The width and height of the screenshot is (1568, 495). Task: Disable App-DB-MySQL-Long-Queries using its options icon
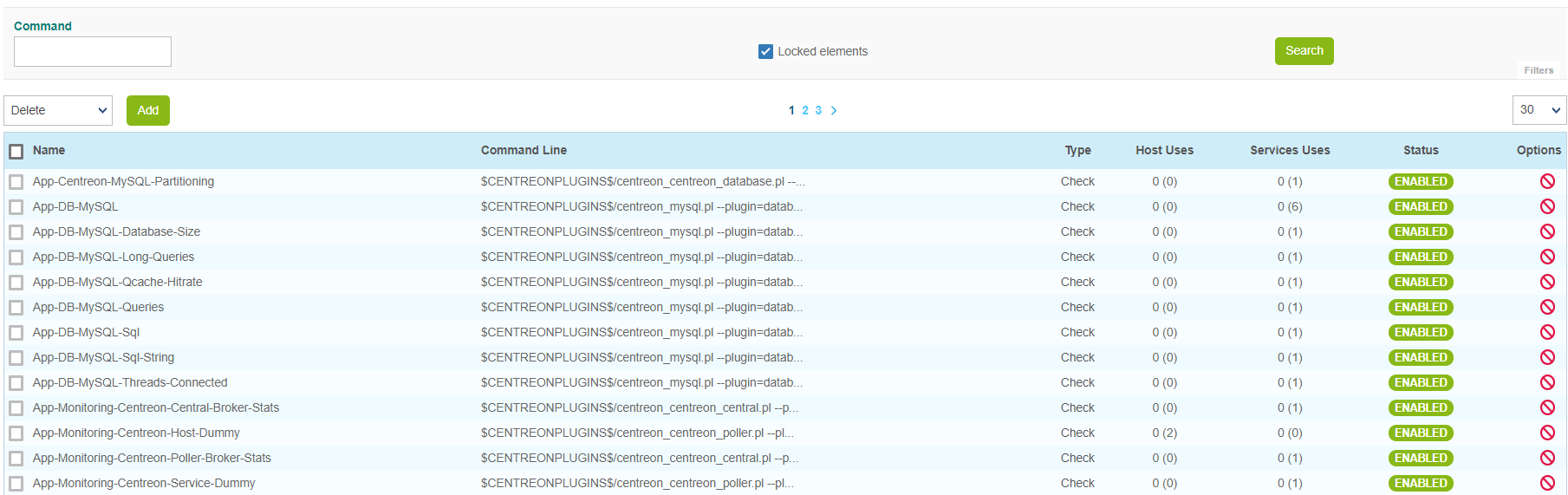coord(1546,257)
